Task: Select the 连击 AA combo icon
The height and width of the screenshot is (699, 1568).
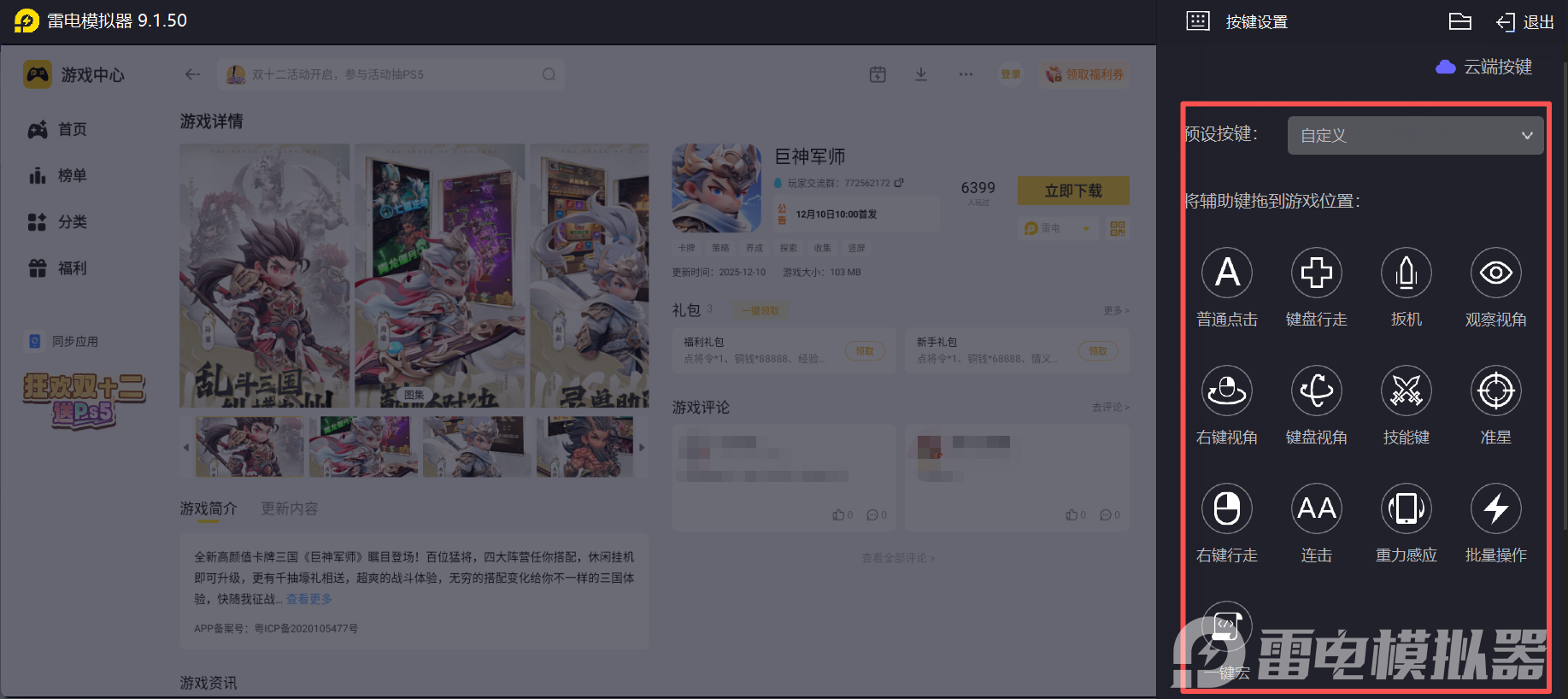Action: coord(1316,508)
